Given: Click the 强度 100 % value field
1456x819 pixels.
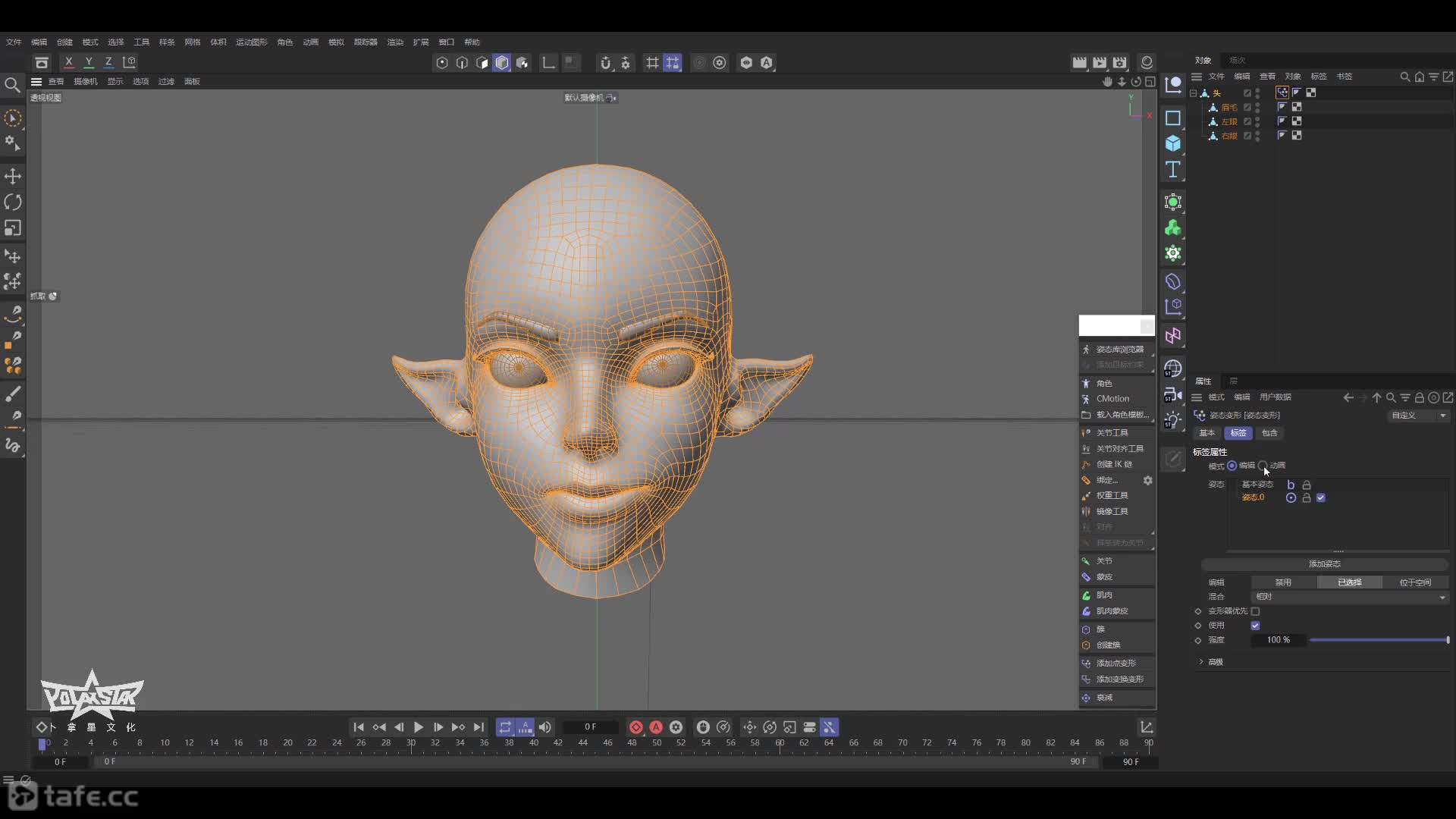Looking at the screenshot, I should click(x=1279, y=640).
